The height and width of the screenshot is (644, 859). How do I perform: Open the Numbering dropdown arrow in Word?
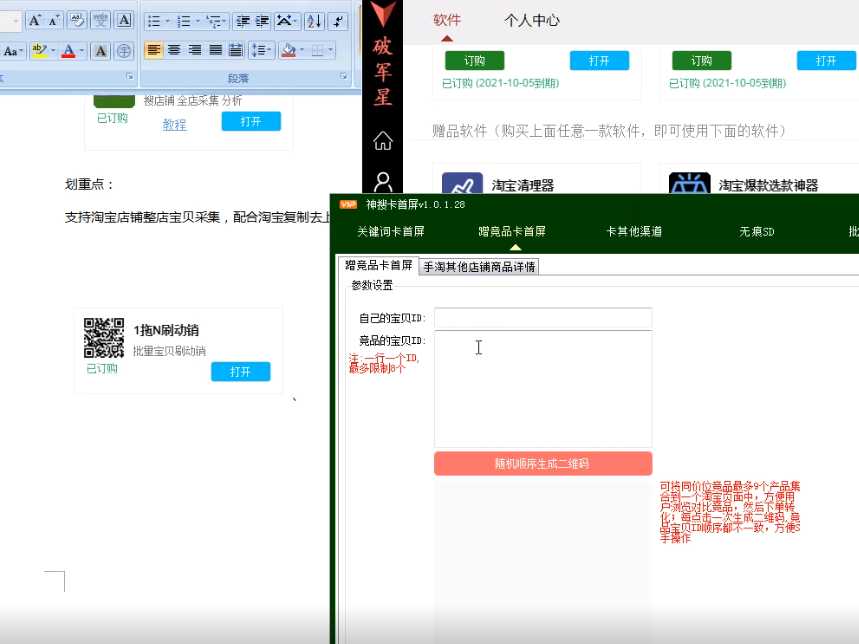[197, 21]
